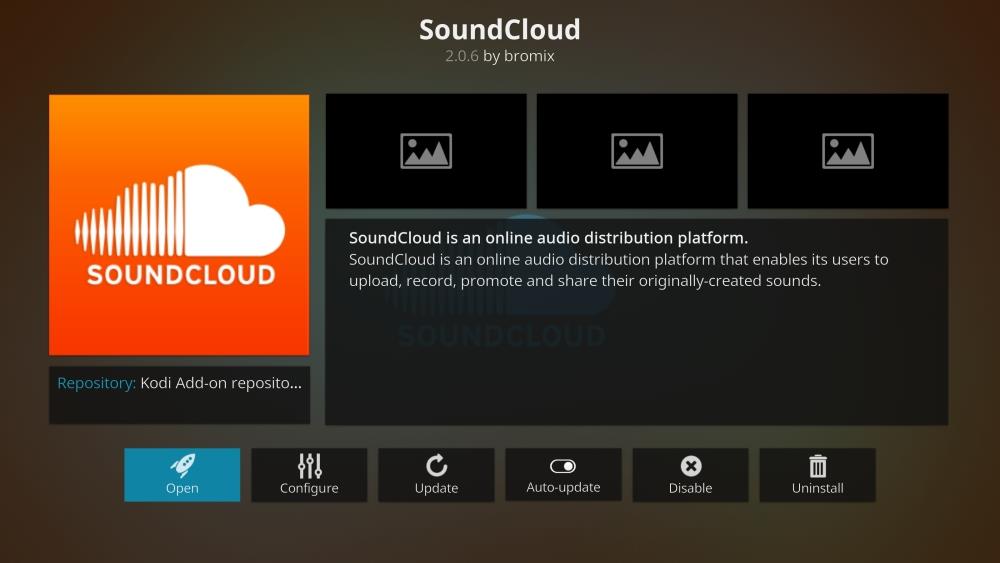Click the version text 2.0.6 by bromix
Viewport: 1000px width, 563px height.
(x=499, y=56)
